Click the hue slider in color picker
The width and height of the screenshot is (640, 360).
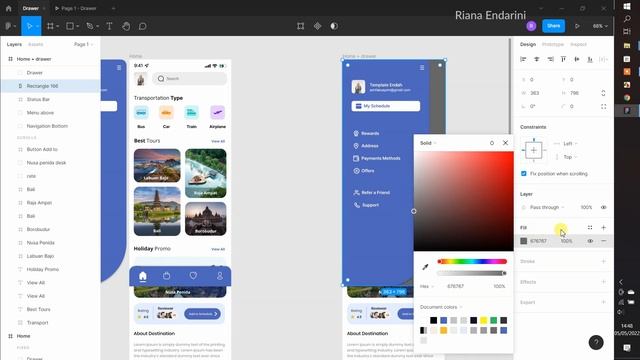point(472,261)
